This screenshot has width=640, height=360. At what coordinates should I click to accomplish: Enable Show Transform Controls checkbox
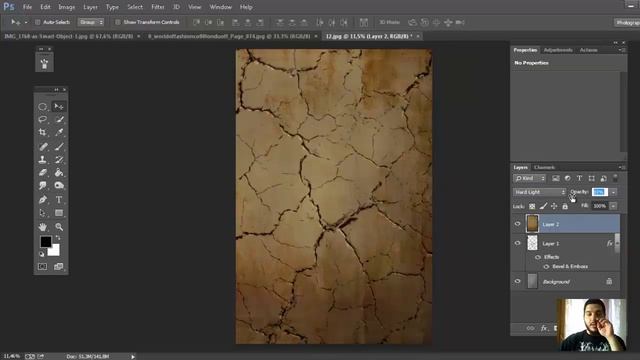(x=118, y=22)
